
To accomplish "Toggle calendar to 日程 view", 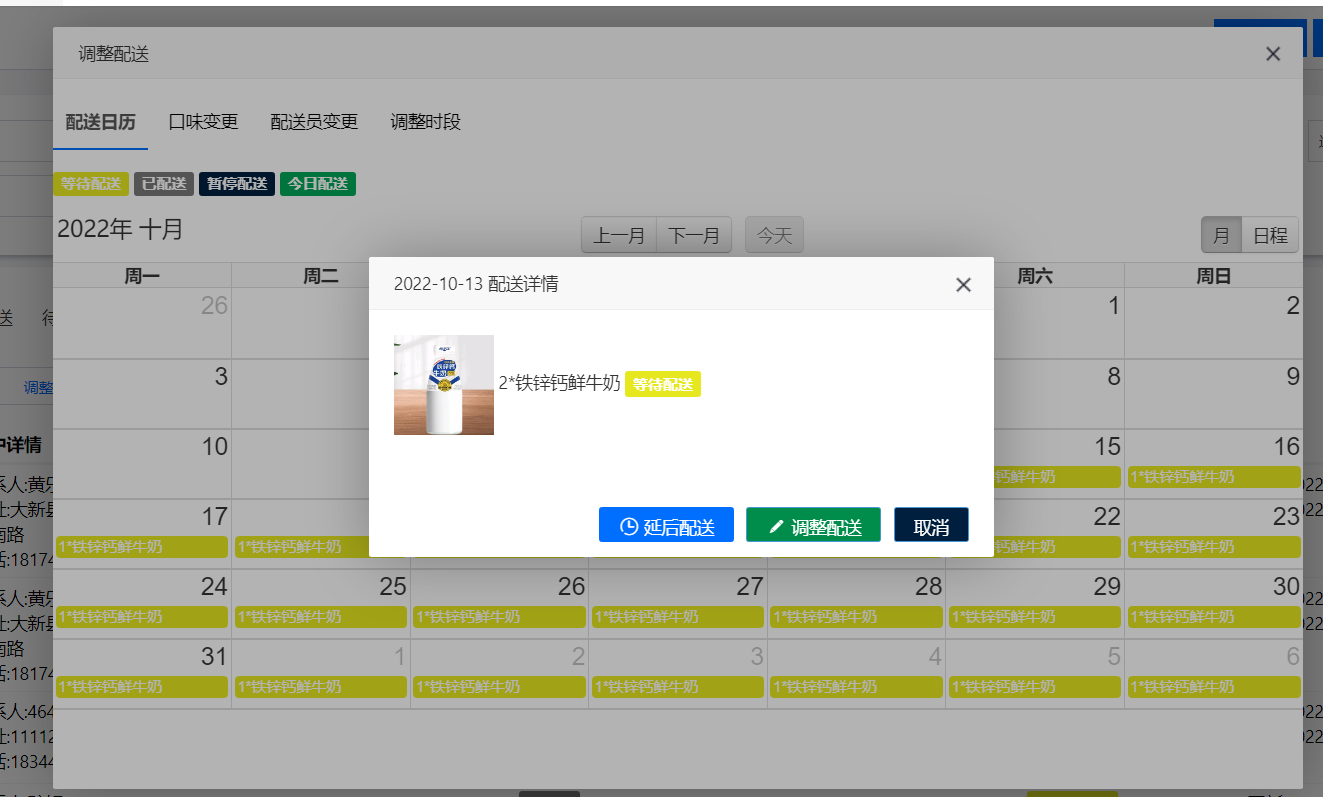I will tap(1270, 236).
